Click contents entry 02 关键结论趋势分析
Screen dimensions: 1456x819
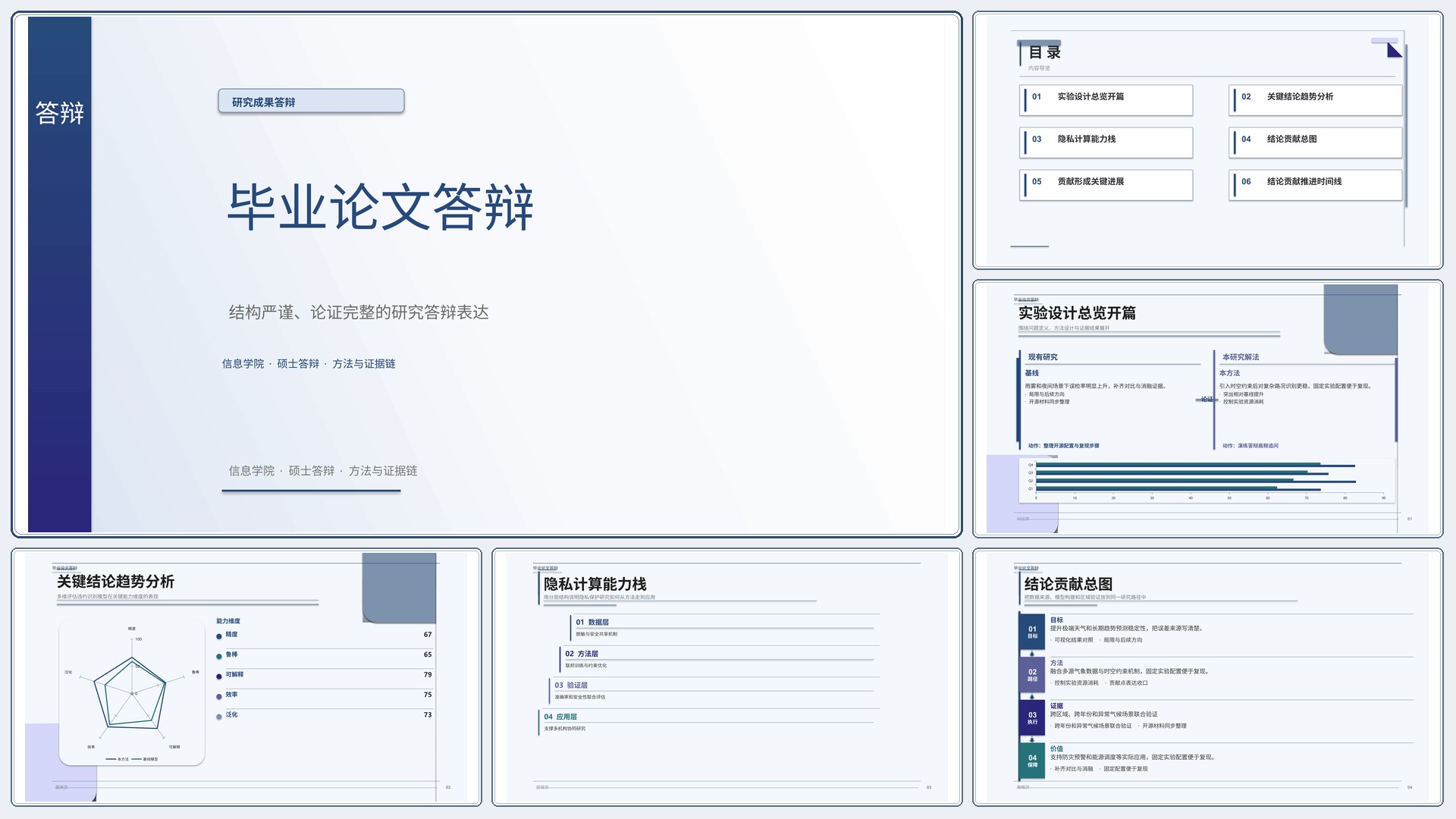pyautogui.click(x=1316, y=100)
